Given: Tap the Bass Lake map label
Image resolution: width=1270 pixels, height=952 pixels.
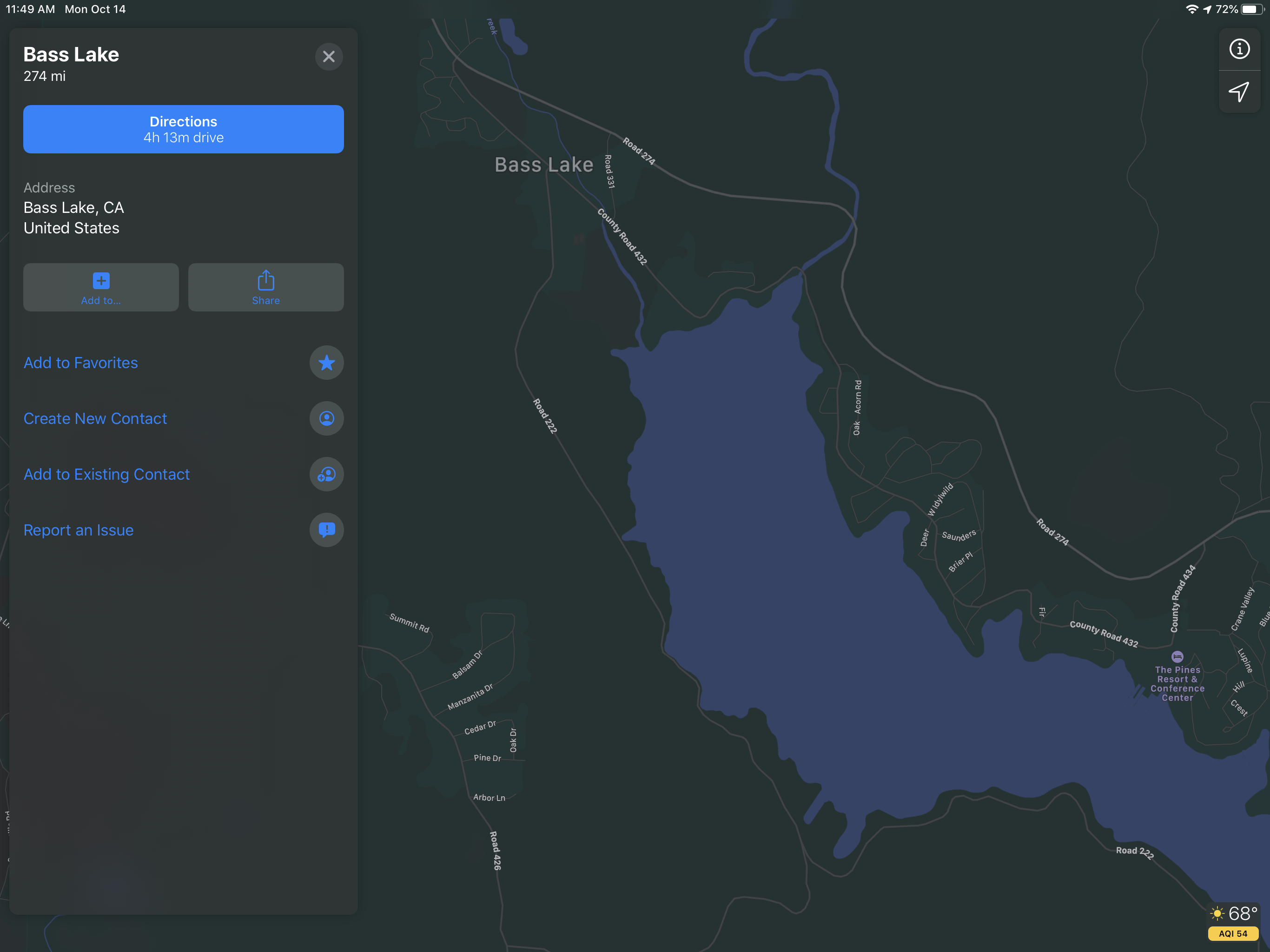Looking at the screenshot, I should 543,165.
